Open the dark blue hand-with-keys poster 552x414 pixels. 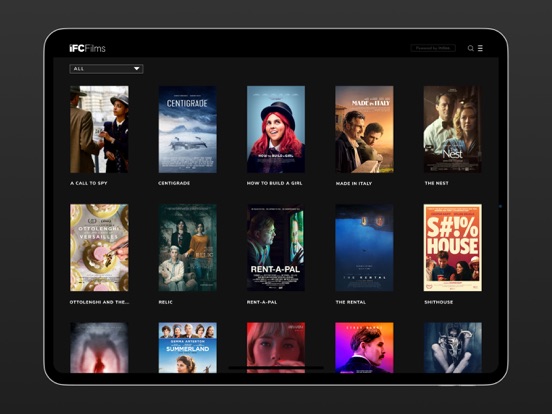click(453, 347)
